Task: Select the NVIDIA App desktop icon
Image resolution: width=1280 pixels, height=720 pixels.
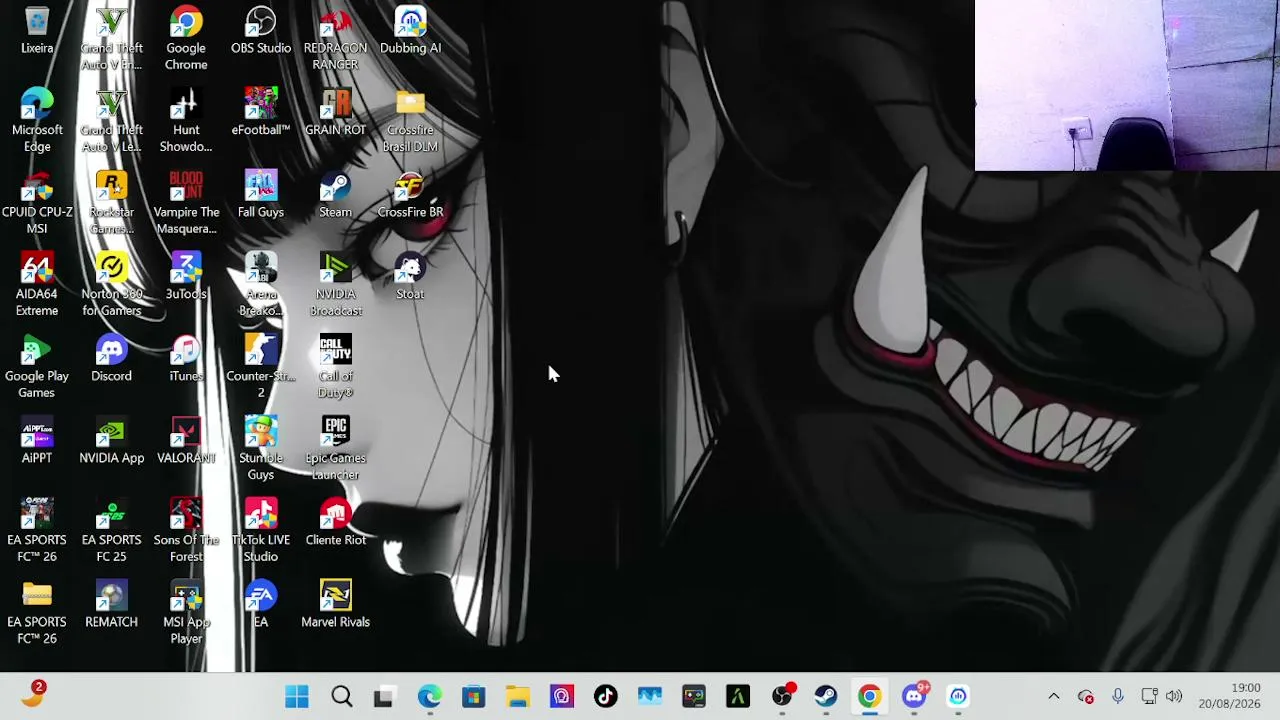Action: click(x=111, y=441)
